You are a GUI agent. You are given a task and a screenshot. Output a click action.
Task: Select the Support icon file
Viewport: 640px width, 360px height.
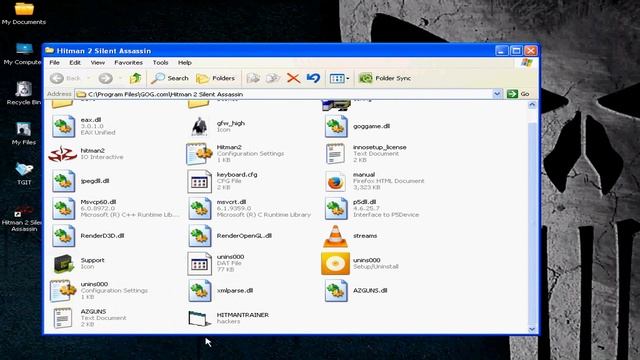[x=63, y=263]
